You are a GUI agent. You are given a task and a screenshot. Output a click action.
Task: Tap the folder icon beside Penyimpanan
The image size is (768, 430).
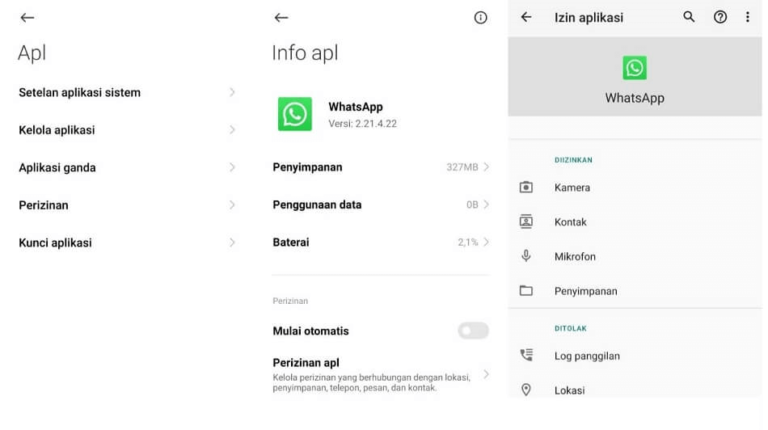point(526,290)
